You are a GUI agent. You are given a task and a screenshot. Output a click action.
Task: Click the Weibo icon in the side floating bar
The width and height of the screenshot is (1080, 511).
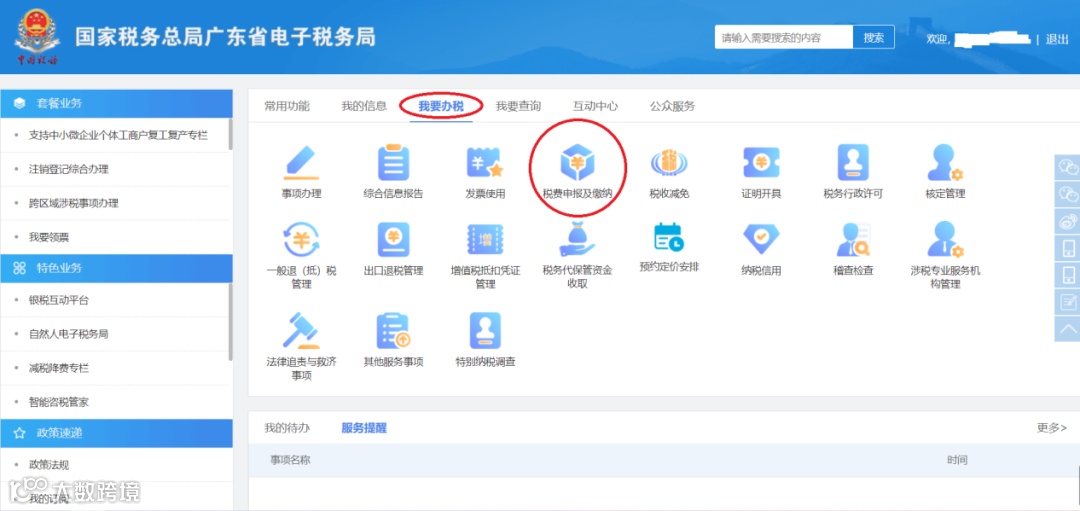point(1068,221)
